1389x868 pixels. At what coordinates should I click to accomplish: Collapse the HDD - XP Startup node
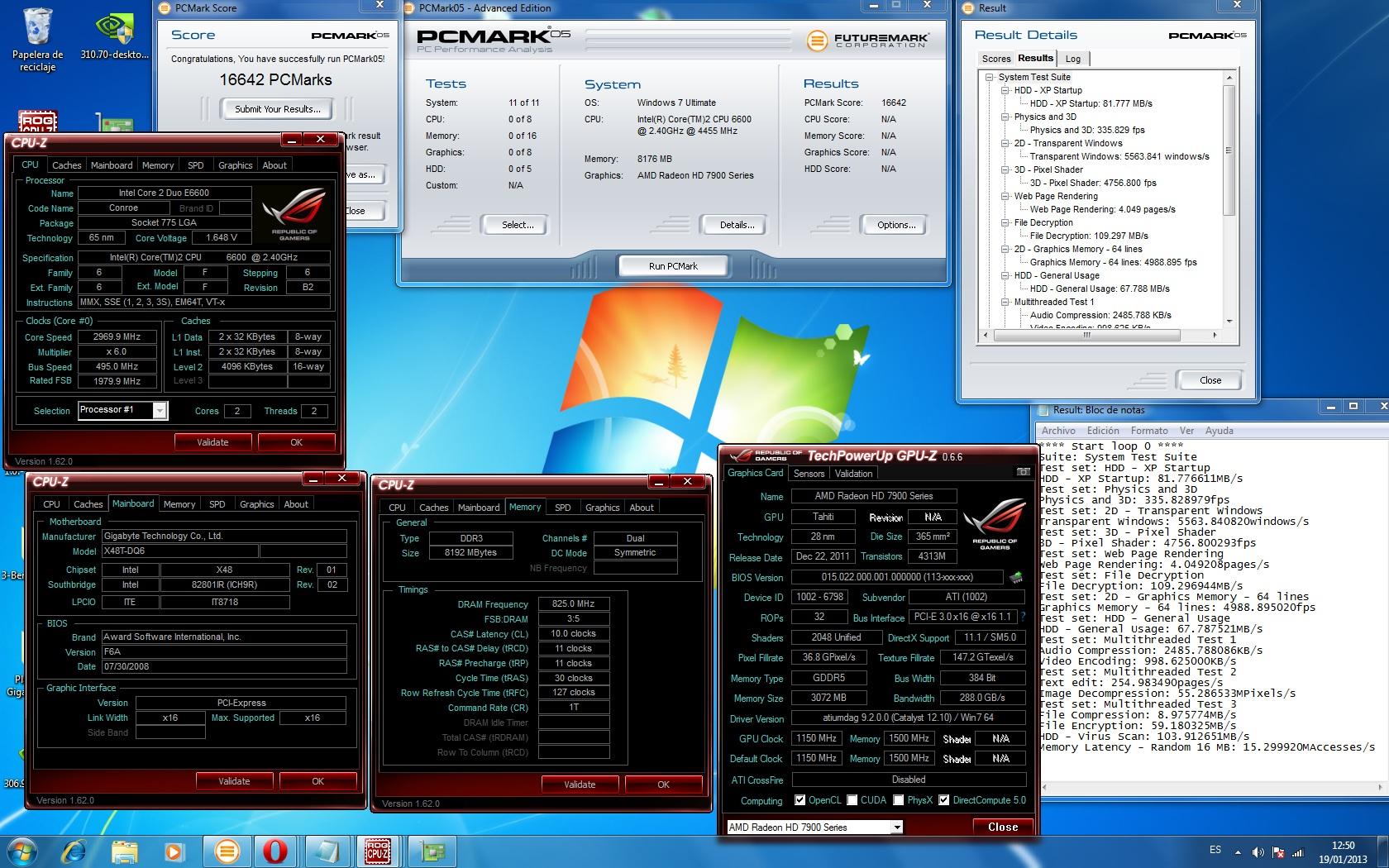coord(1005,90)
